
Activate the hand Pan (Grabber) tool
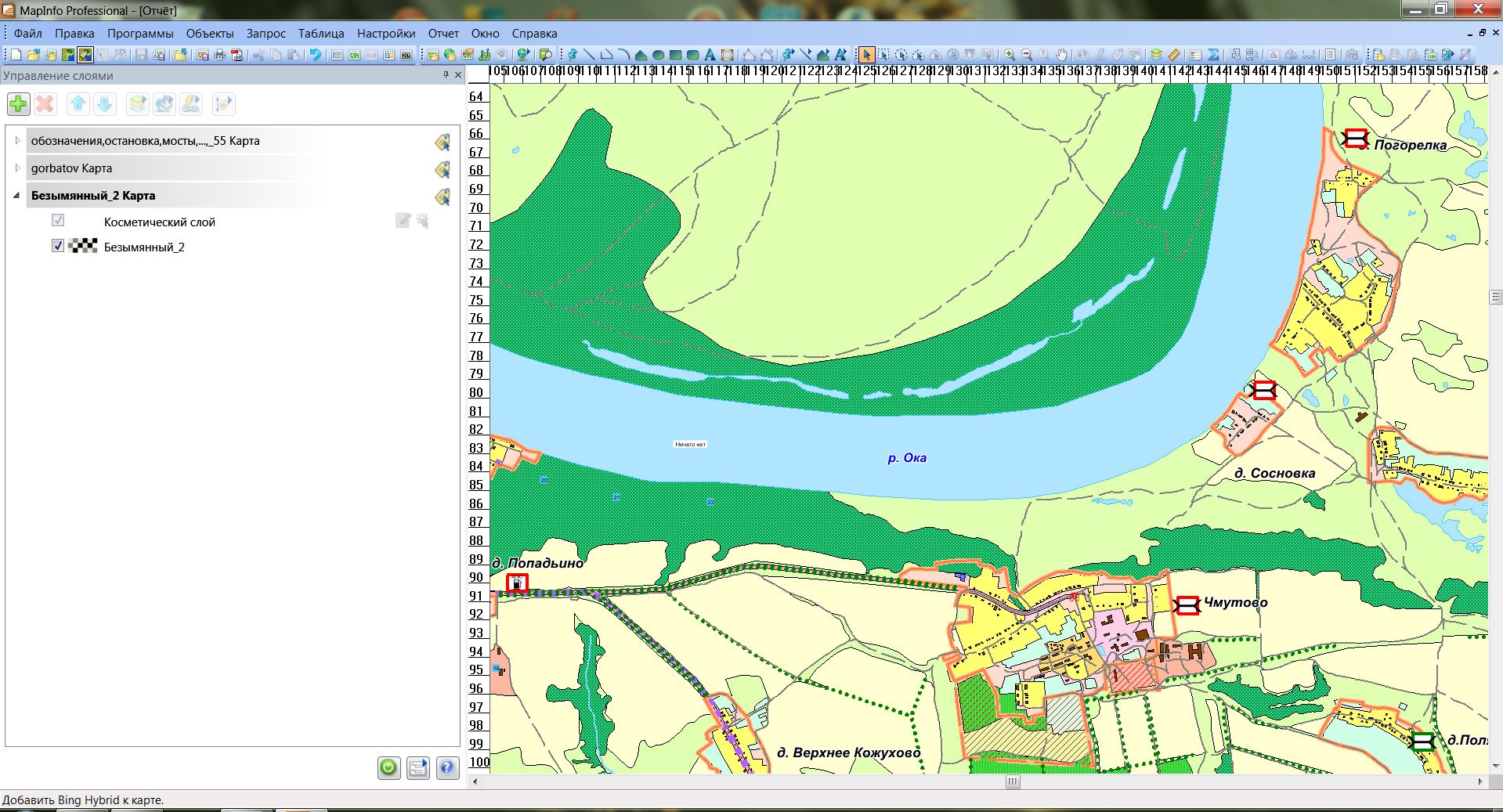click(x=1061, y=55)
